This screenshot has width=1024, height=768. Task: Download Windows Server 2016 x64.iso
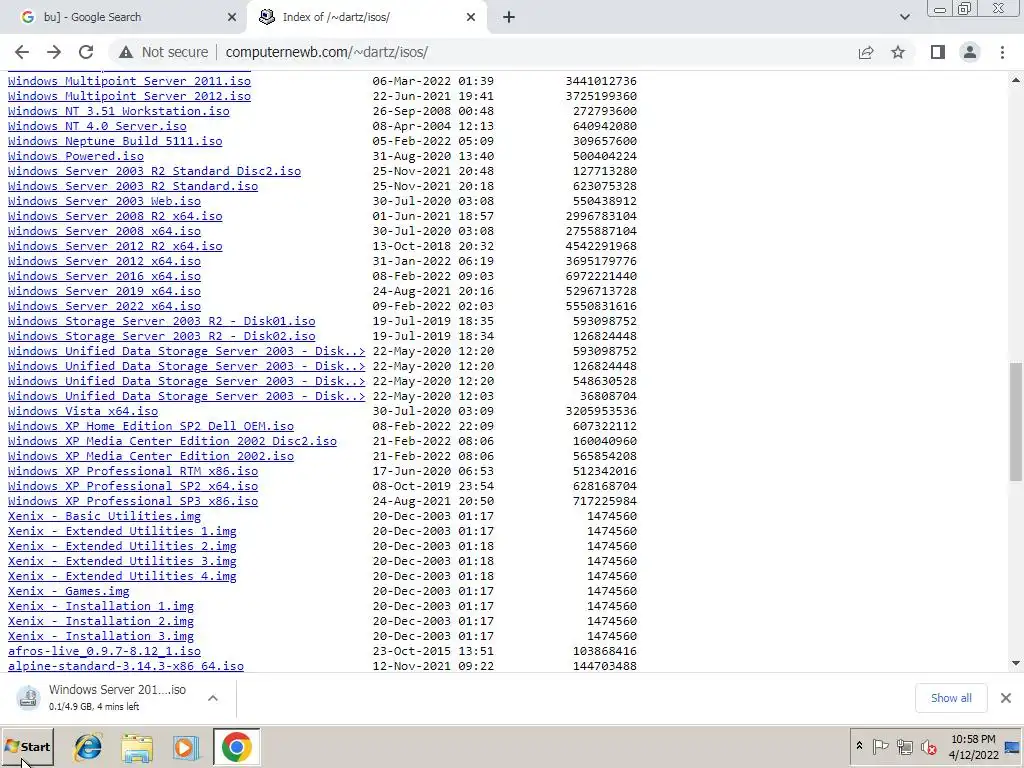(104, 276)
